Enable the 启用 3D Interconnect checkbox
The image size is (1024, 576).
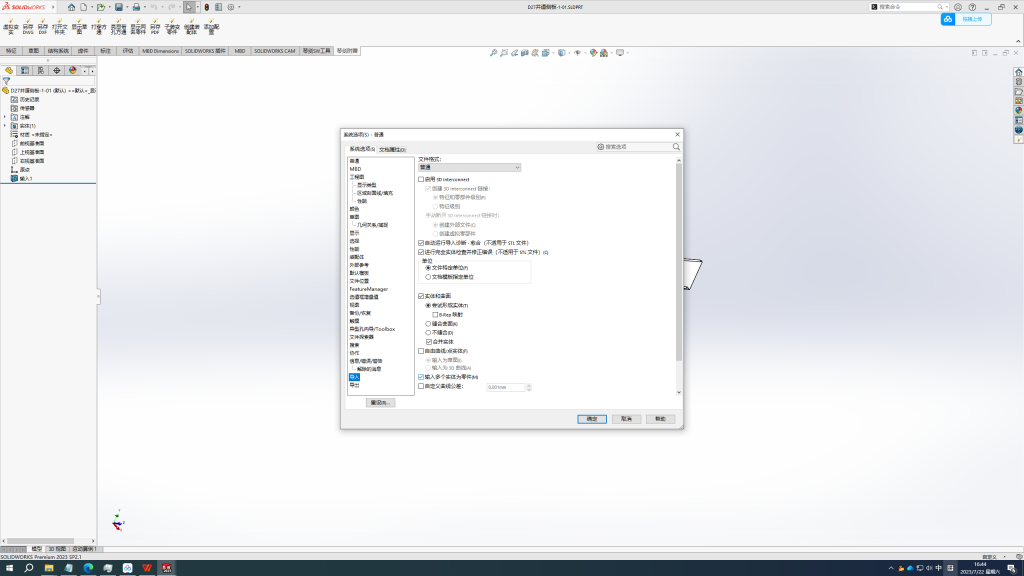tap(421, 179)
